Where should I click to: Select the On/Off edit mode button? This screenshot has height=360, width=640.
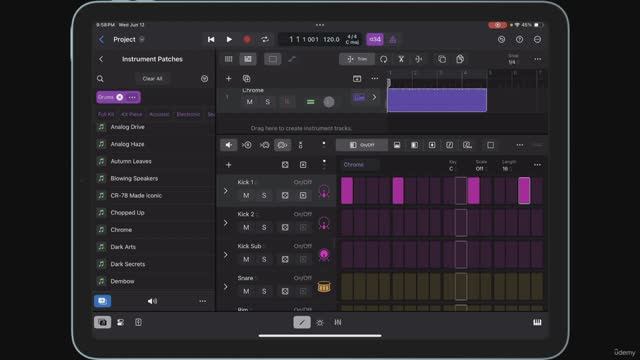[x=362, y=145]
